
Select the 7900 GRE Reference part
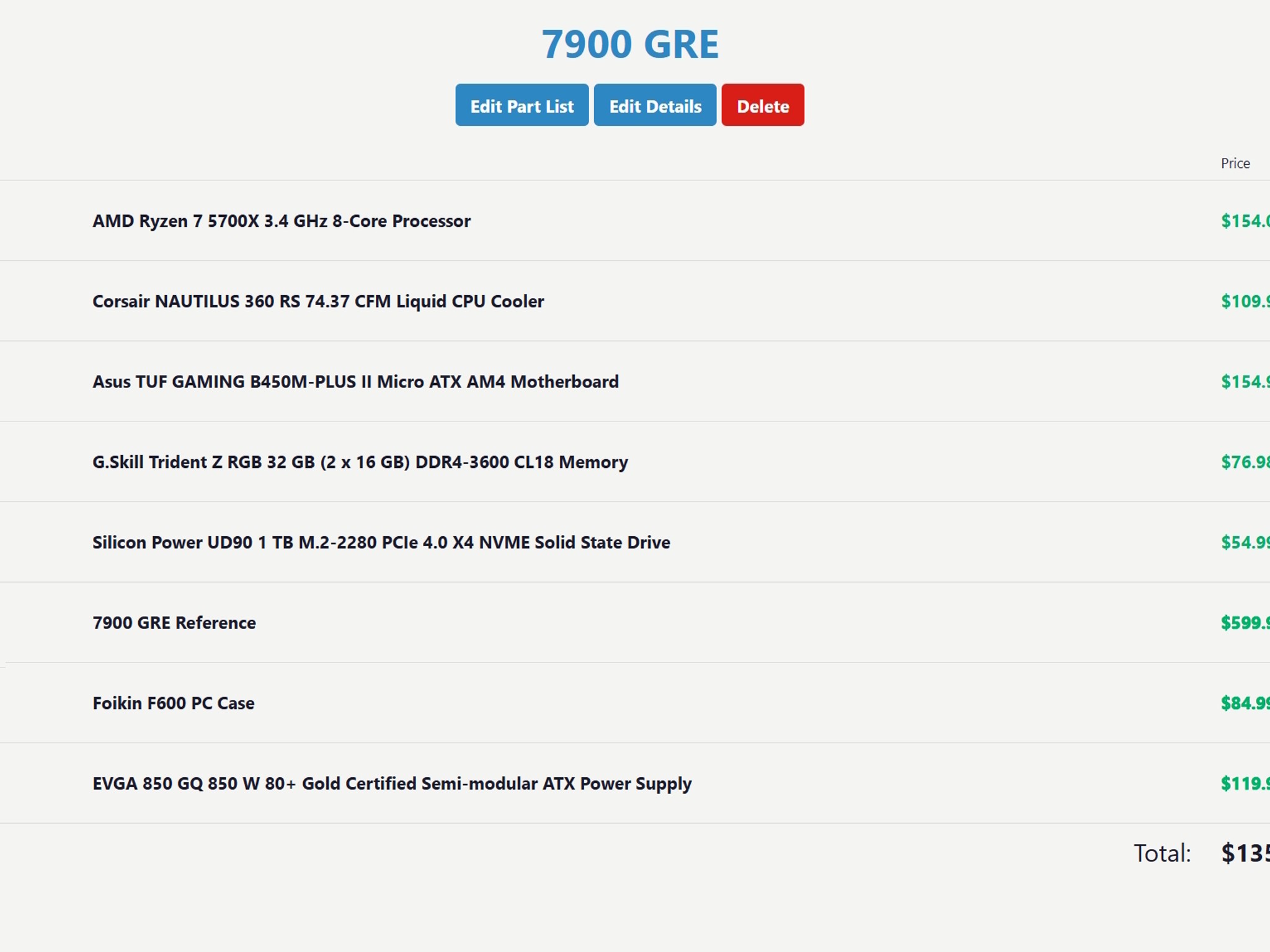point(174,623)
